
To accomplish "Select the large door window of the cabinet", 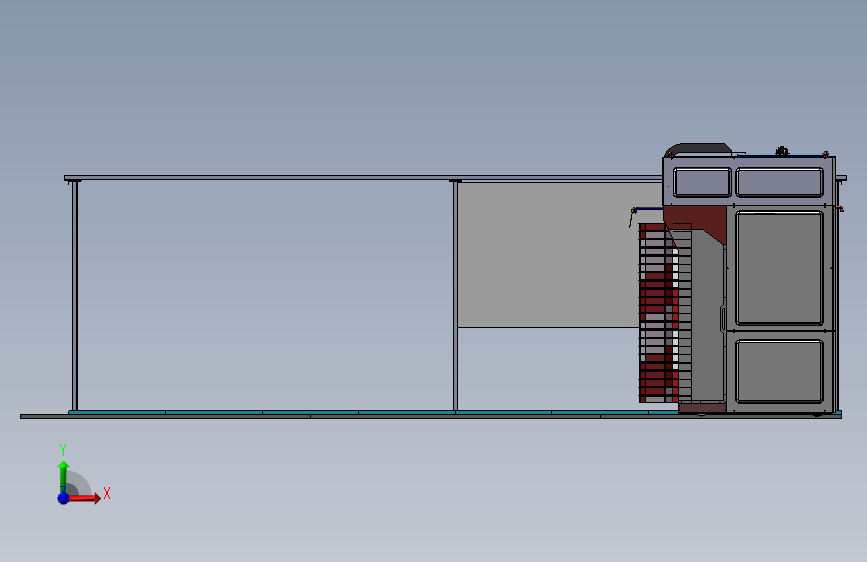I will tap(780, 268).
